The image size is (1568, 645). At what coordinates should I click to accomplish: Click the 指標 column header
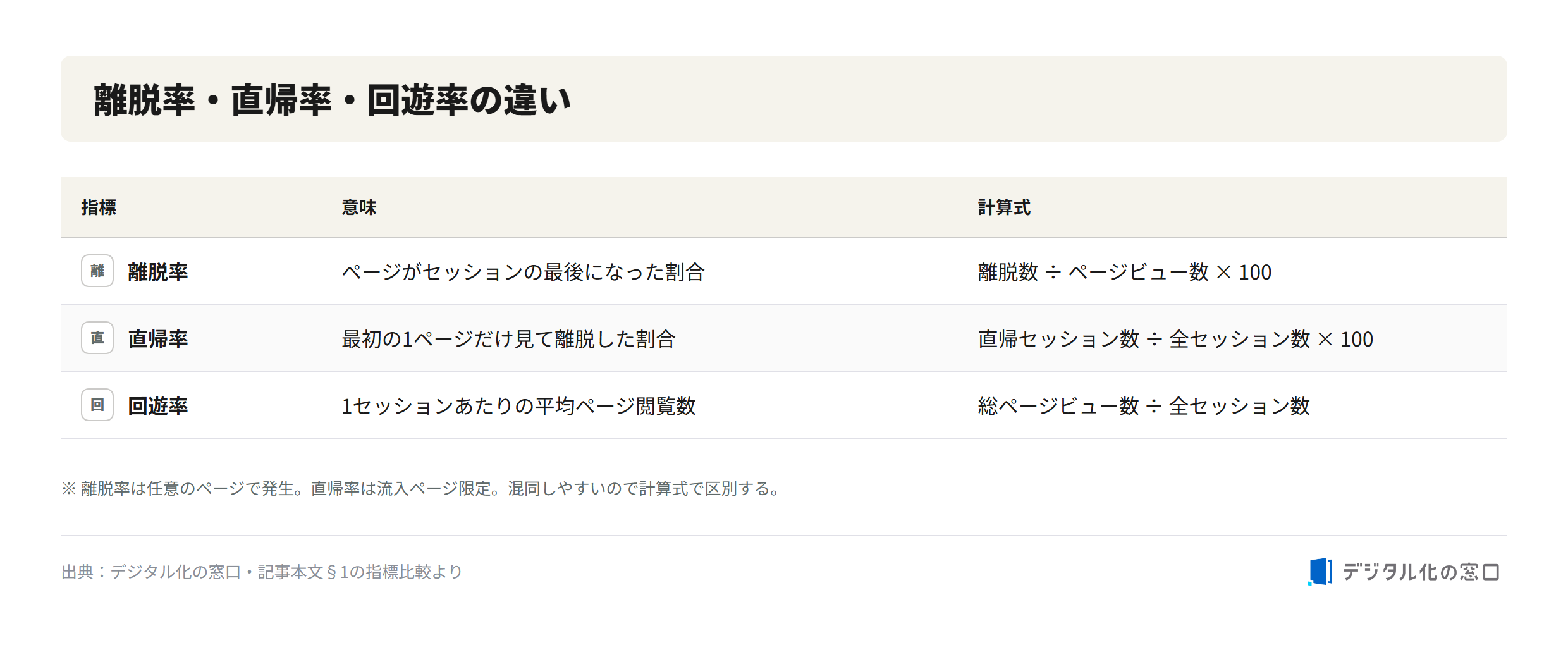99,207
